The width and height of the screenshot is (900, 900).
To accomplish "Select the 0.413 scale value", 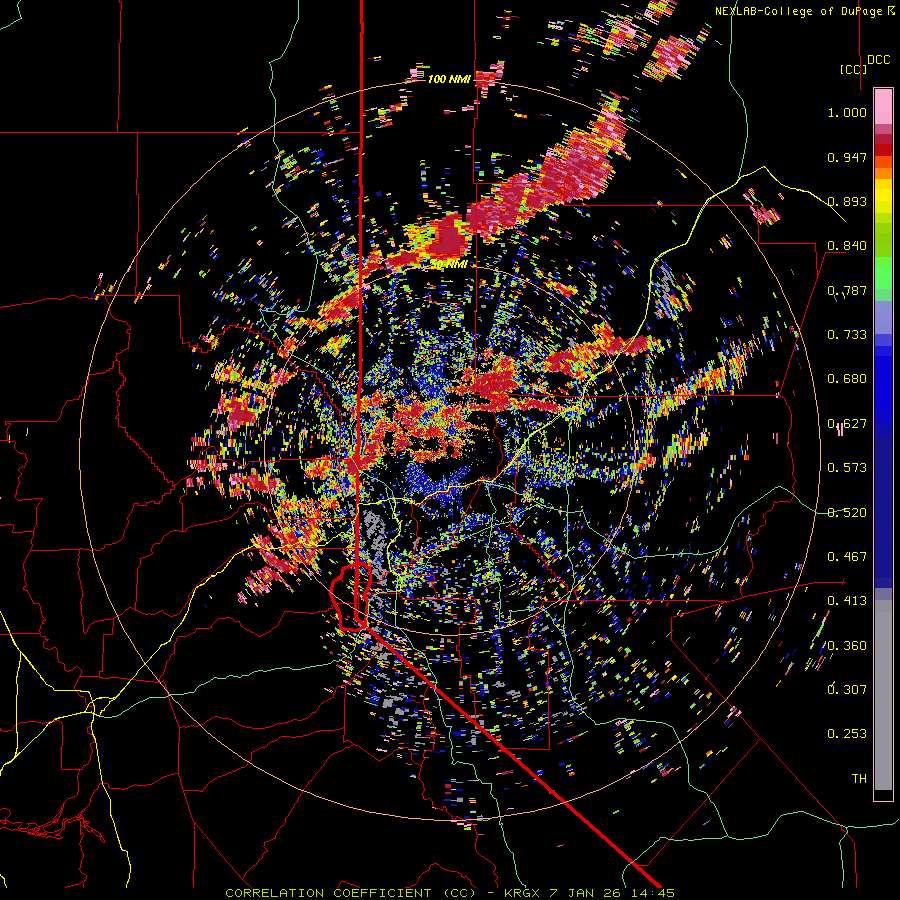I will [847, 601].
